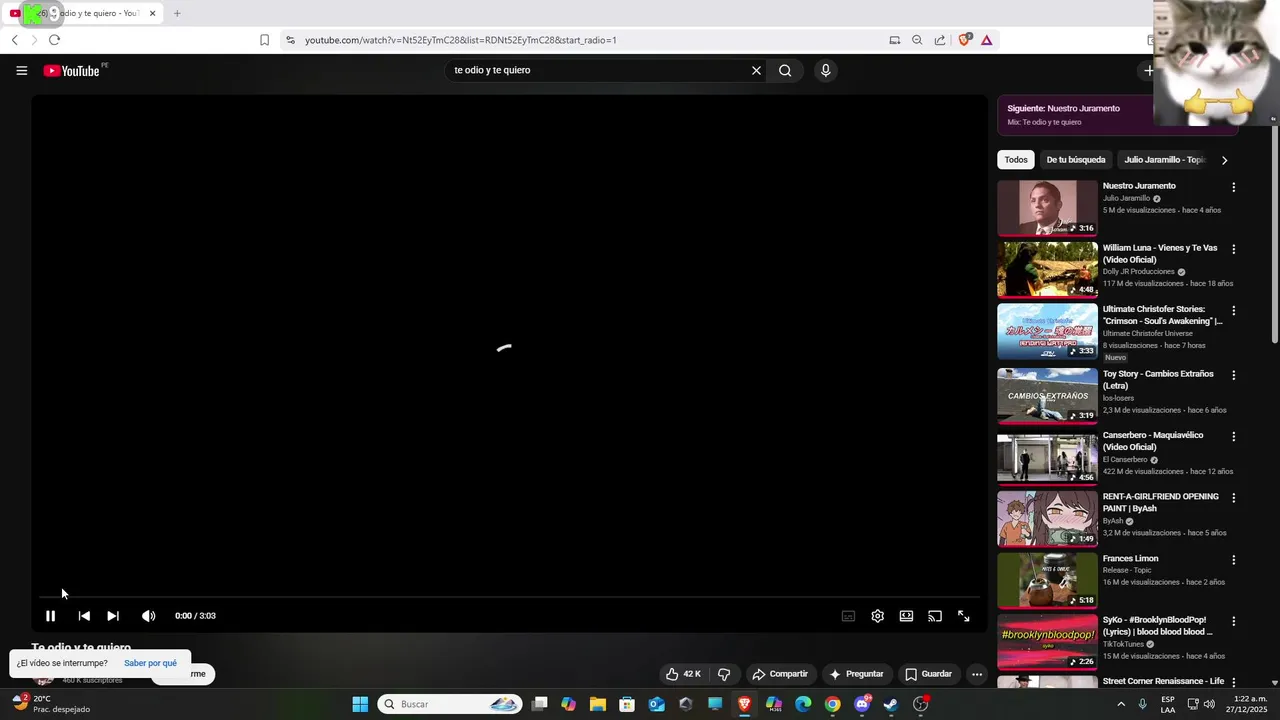Open options for Frances Limon video
Image resolution: width=1280 pixels, height=720 pixels.
(x=1233, y=560)
